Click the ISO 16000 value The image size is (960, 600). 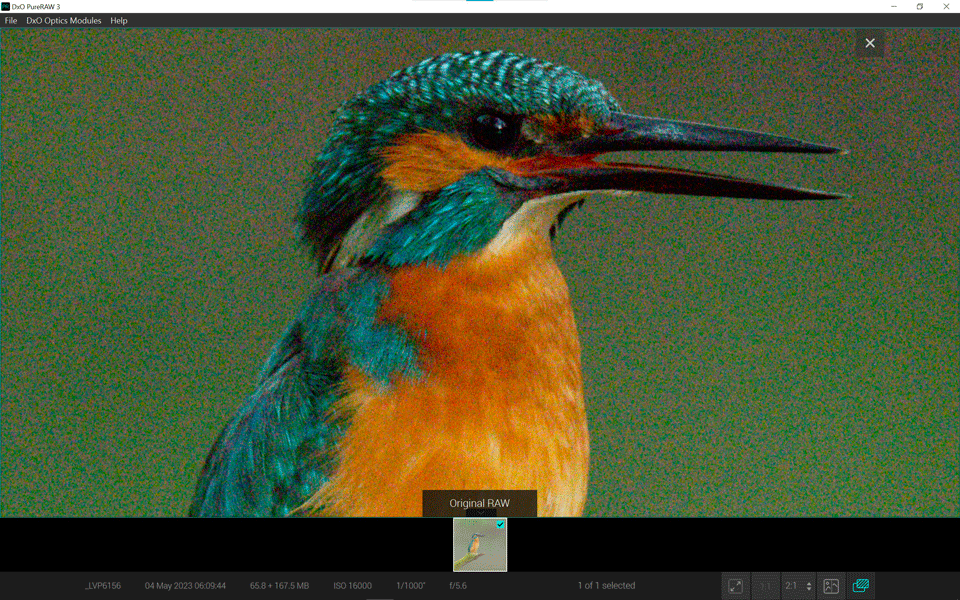point(353,586)
